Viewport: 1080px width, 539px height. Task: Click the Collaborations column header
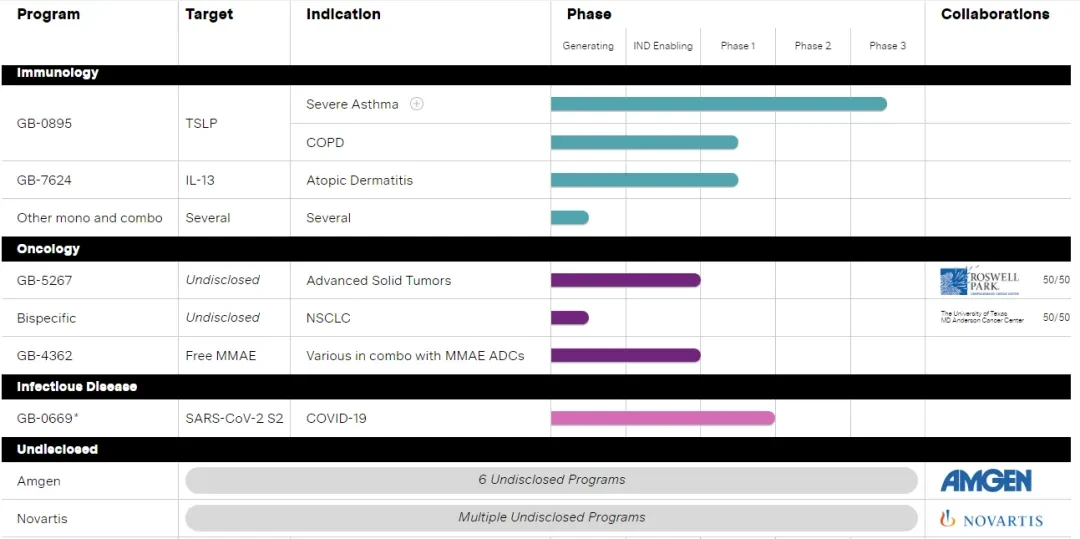pyautogui.click(x=995, y=14)
